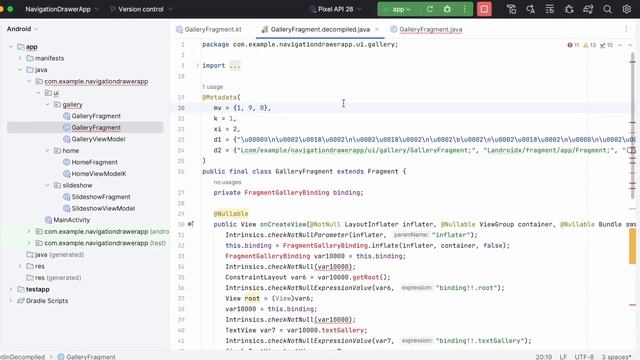The image size is (640, 360).
Task: Select res (generated) folder
Action: point(53,278)
